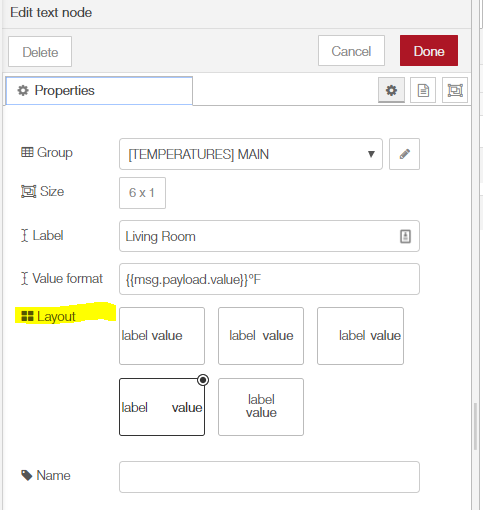Click the Name tag icon

click(27, 475)
